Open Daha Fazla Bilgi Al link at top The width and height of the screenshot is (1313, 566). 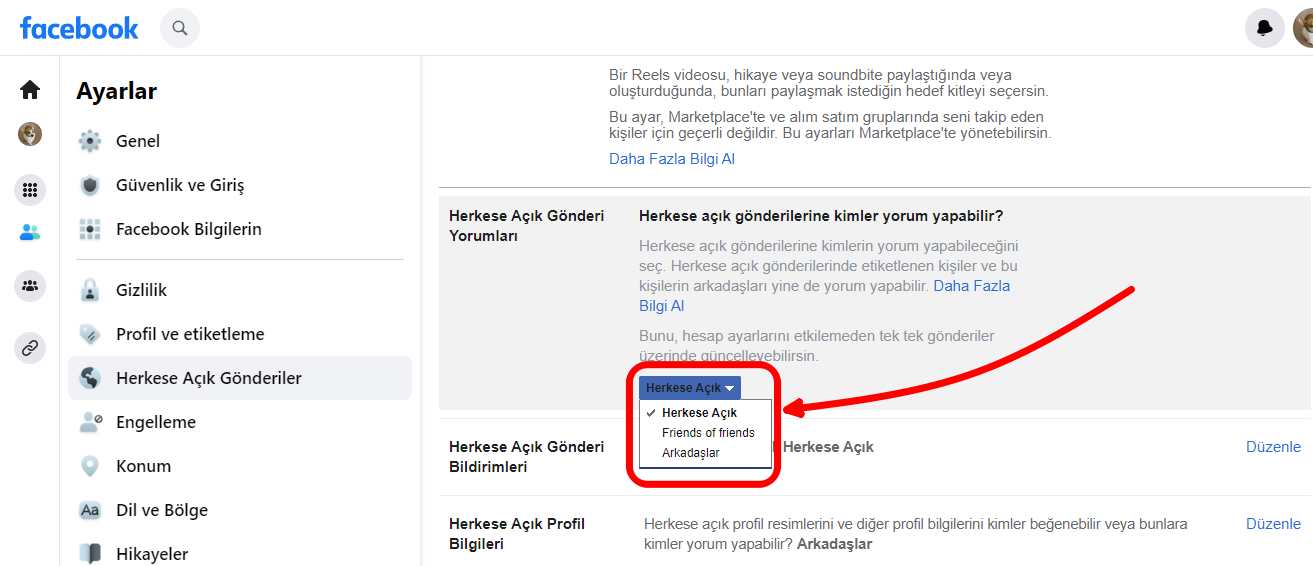pos(672,159)
